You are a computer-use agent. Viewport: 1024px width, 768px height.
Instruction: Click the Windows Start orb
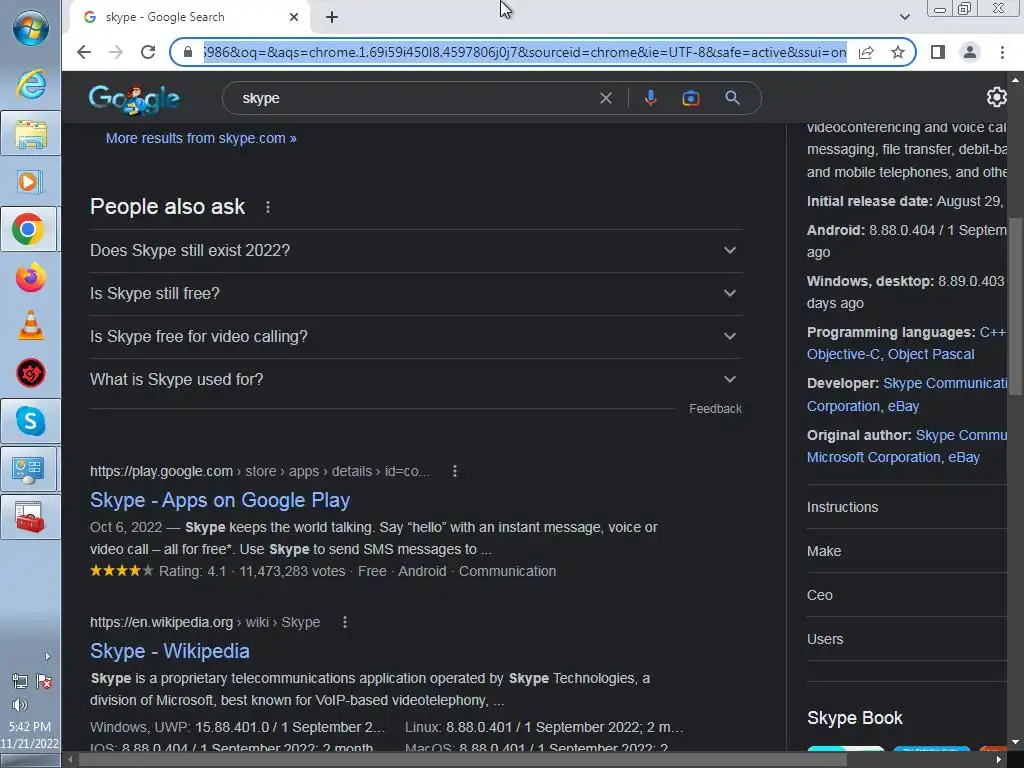click(31, 27)
